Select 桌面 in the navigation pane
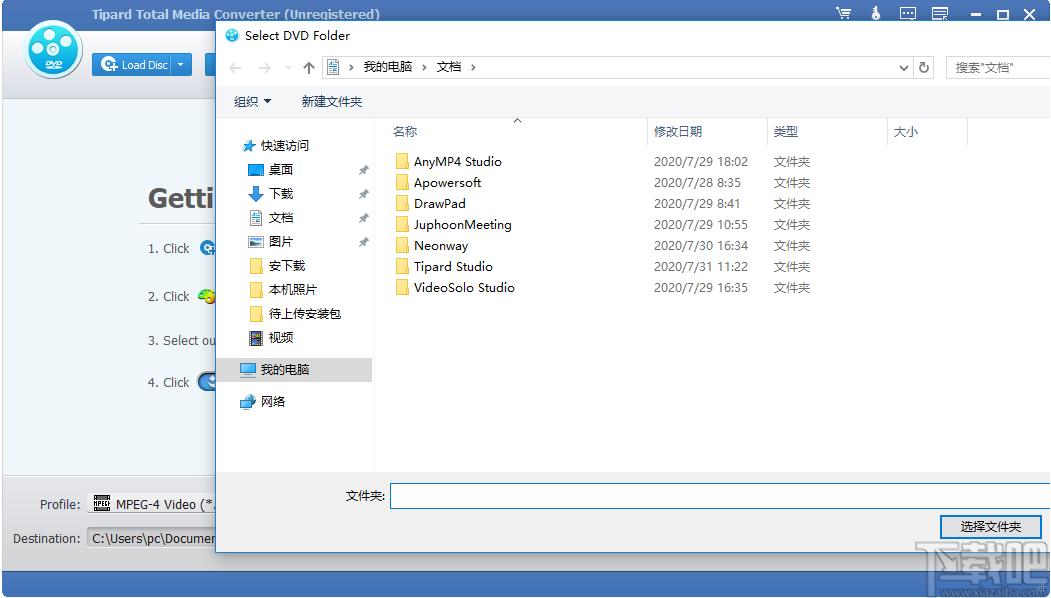Image resolution: width=1051 pixels, height=598 pixels. tap(280, 170)
